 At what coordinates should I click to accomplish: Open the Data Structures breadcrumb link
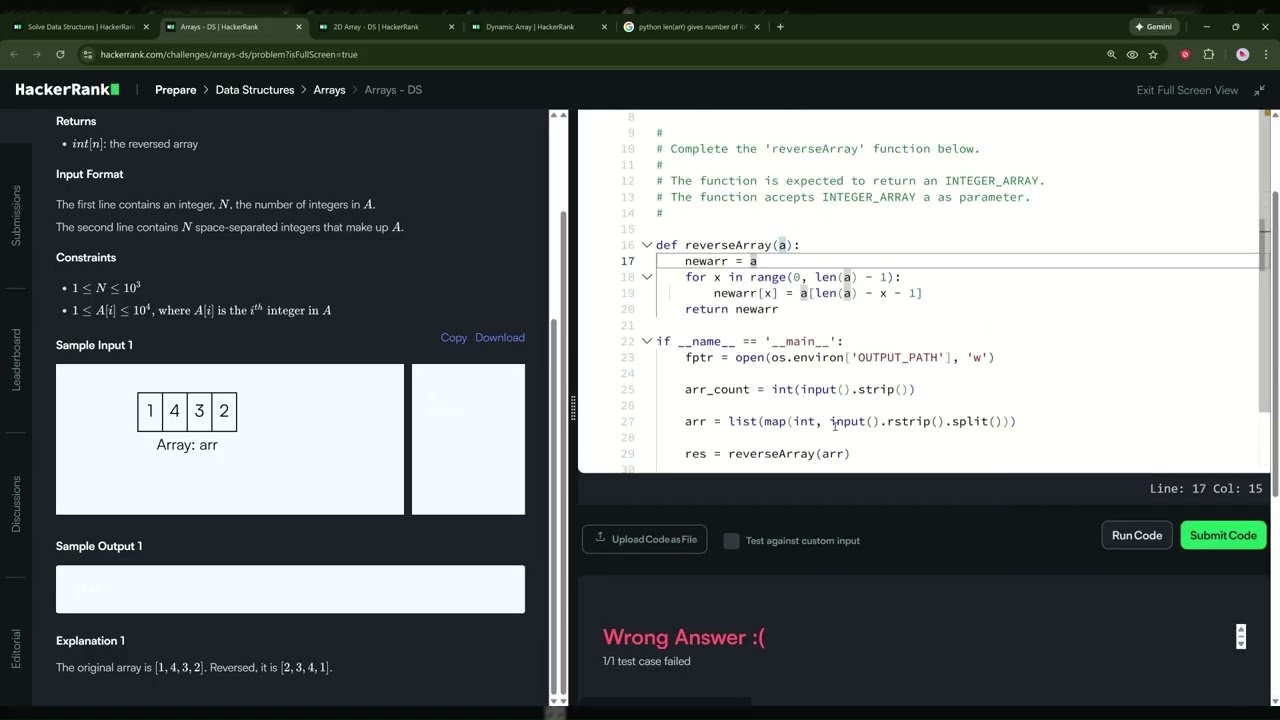(x=255, y=90)
